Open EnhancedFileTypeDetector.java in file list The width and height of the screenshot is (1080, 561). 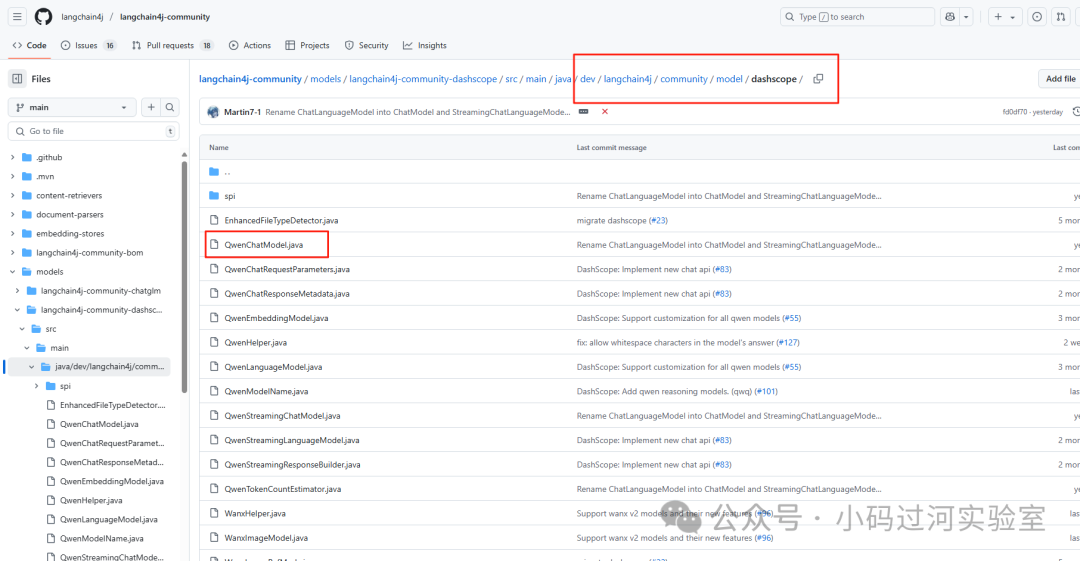click(281, 221)
